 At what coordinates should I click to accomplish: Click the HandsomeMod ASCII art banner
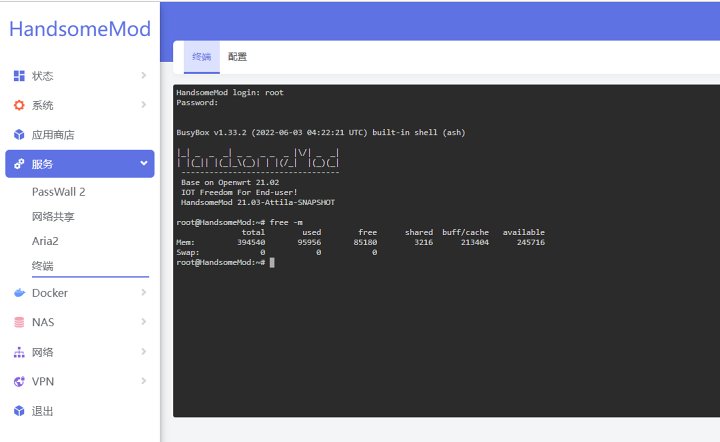coord(258,158)
